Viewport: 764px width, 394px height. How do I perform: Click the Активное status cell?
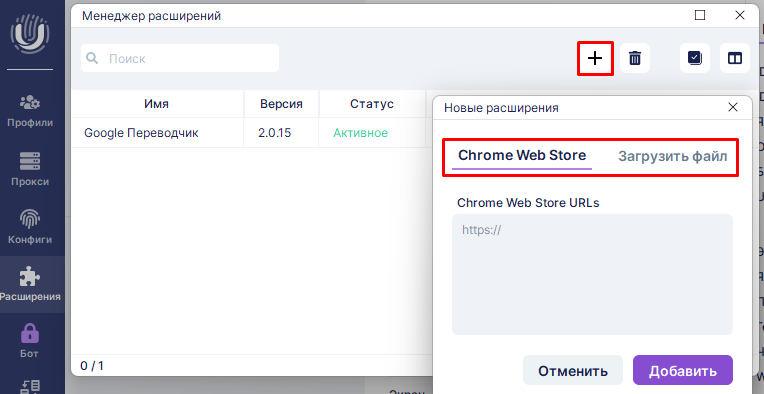(361, 132)
